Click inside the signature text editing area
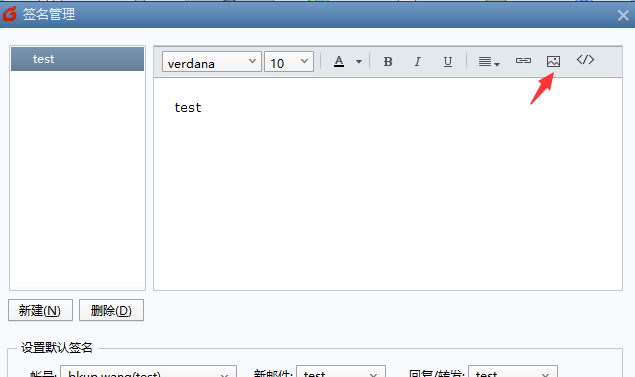The width and height of the screenshot is (635, 377). (388, 184)
